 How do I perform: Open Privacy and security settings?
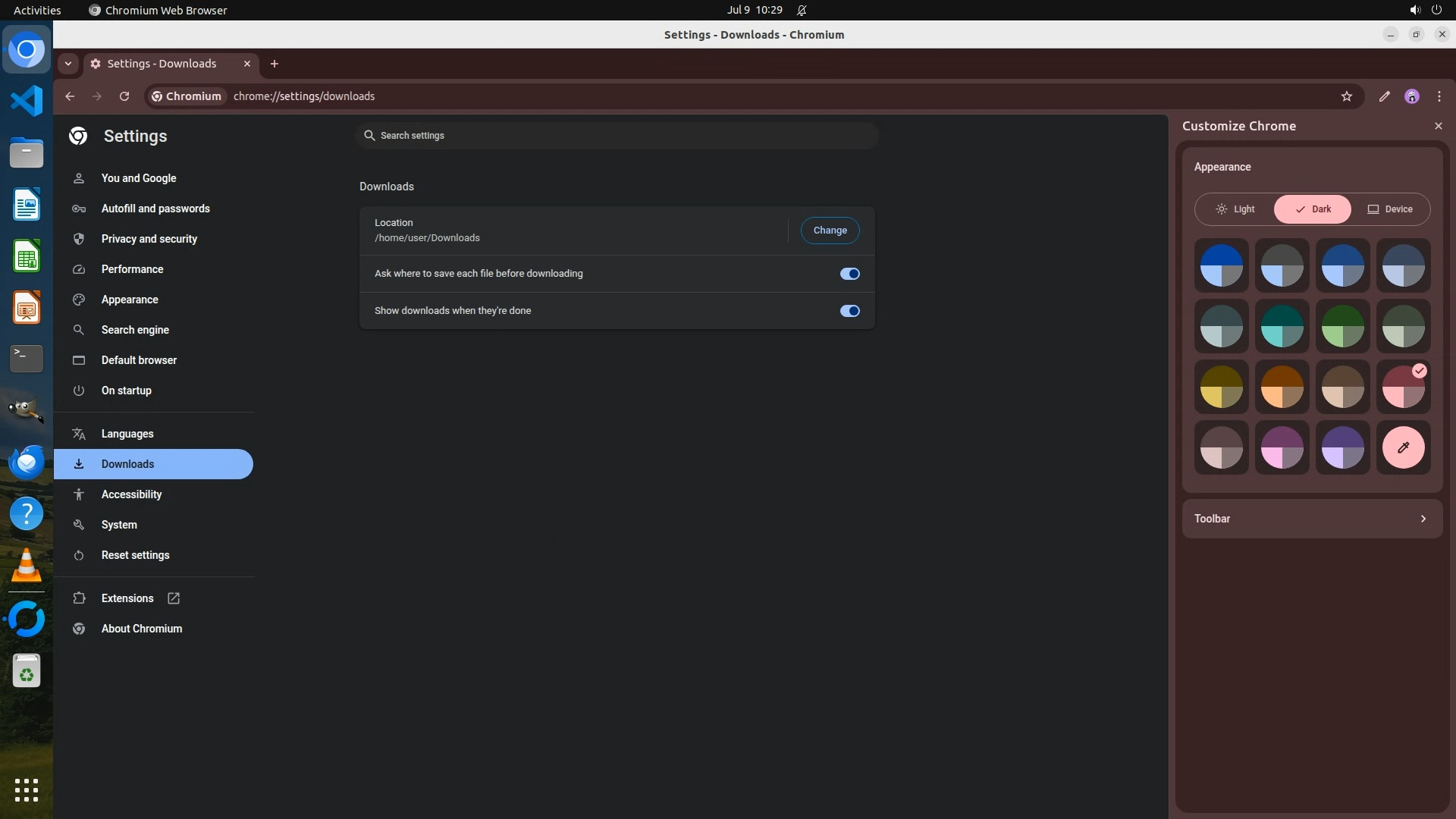149,239
